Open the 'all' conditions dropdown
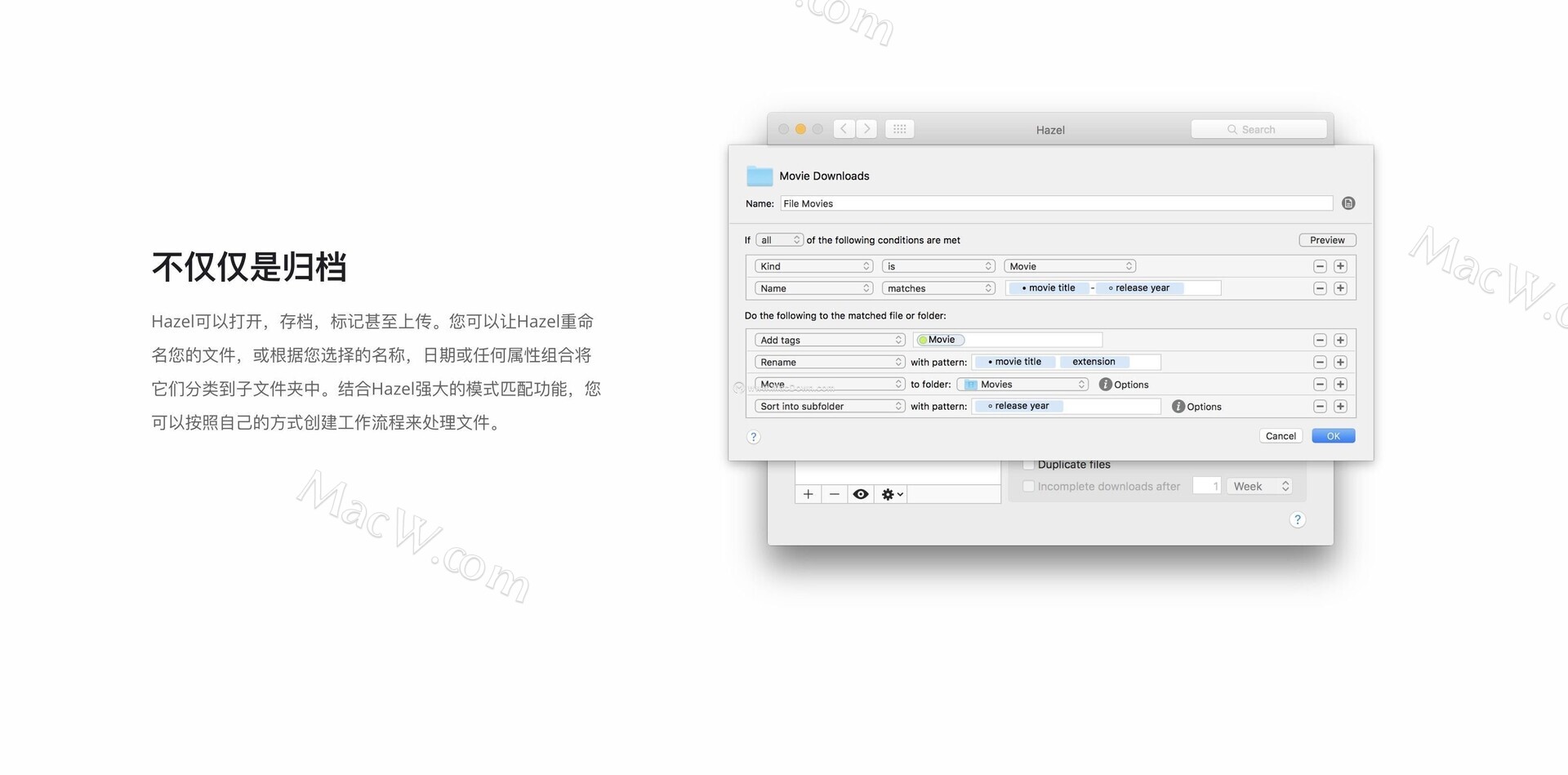 pos(779,240)
